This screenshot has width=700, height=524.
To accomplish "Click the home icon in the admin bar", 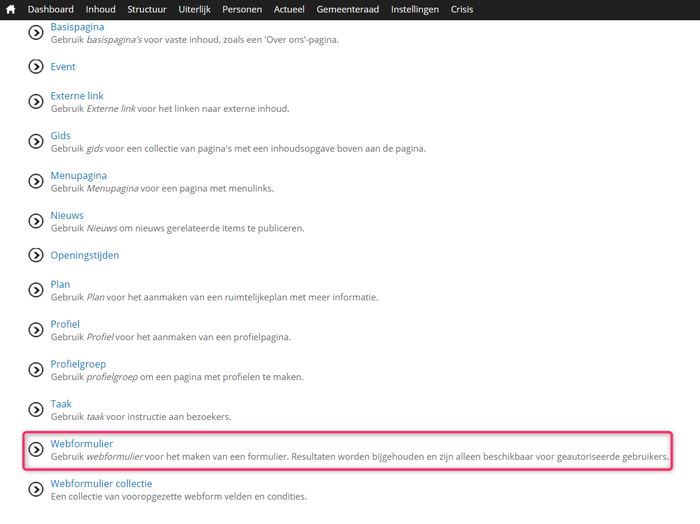I will tap(11, 9).
